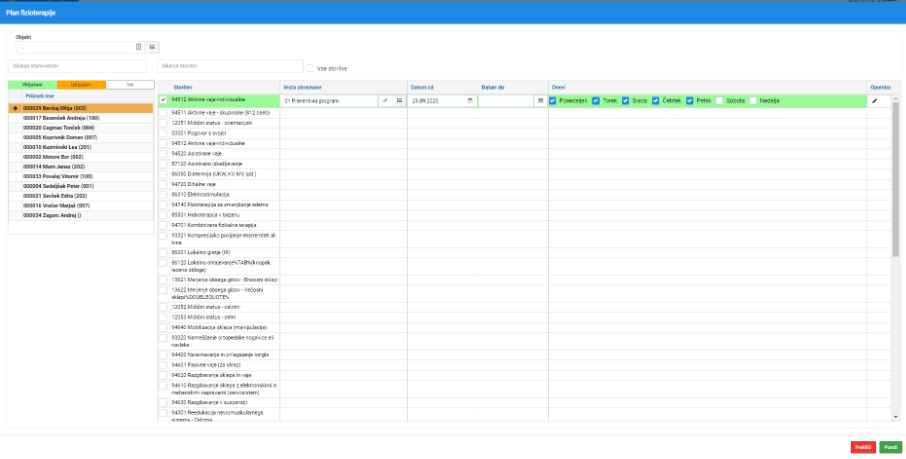Untick the Sreda day checkbox
This screenshot has height=459, width=906.
pyautogui.click(x=626, y=101)
